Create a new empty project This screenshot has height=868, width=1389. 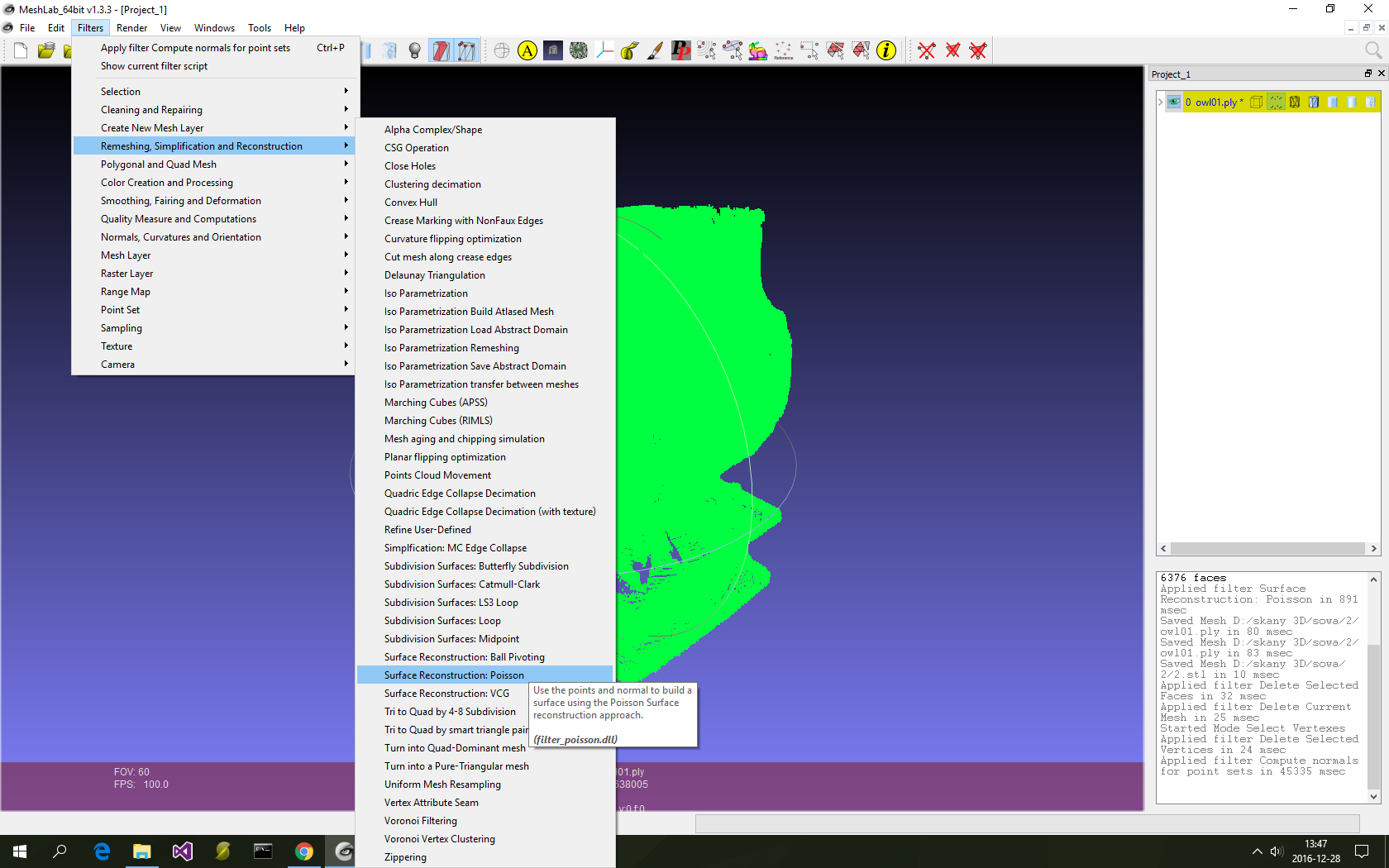[x=21, y=51]
